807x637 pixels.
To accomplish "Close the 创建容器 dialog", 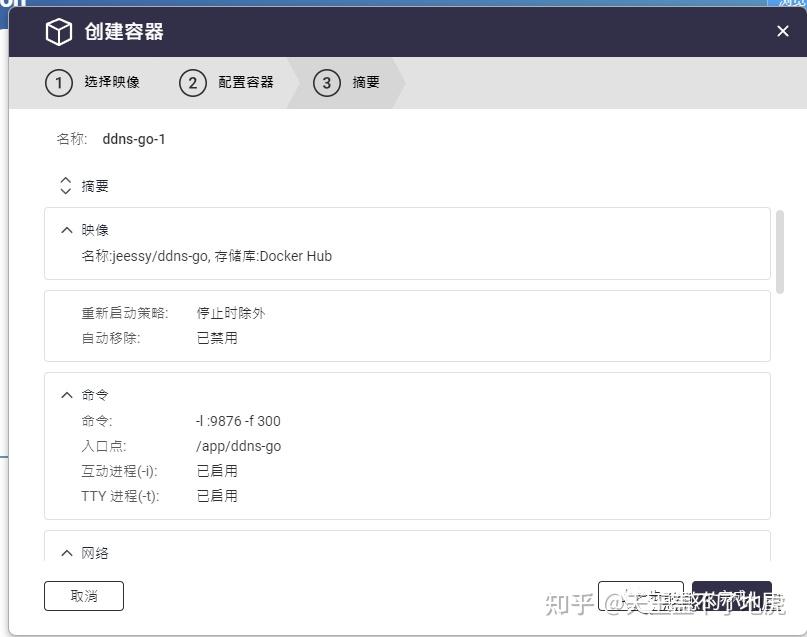I will pyautogui.click(x=783, y=31).
